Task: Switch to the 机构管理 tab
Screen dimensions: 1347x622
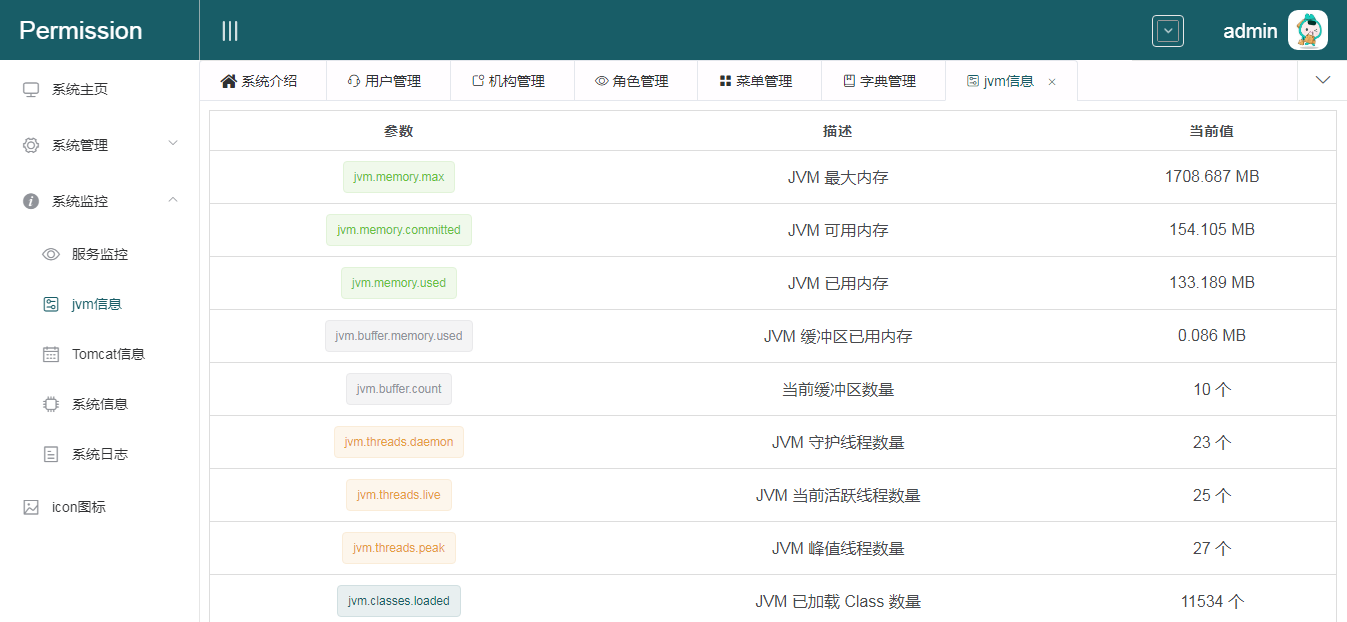Action: tap(512, 81)
